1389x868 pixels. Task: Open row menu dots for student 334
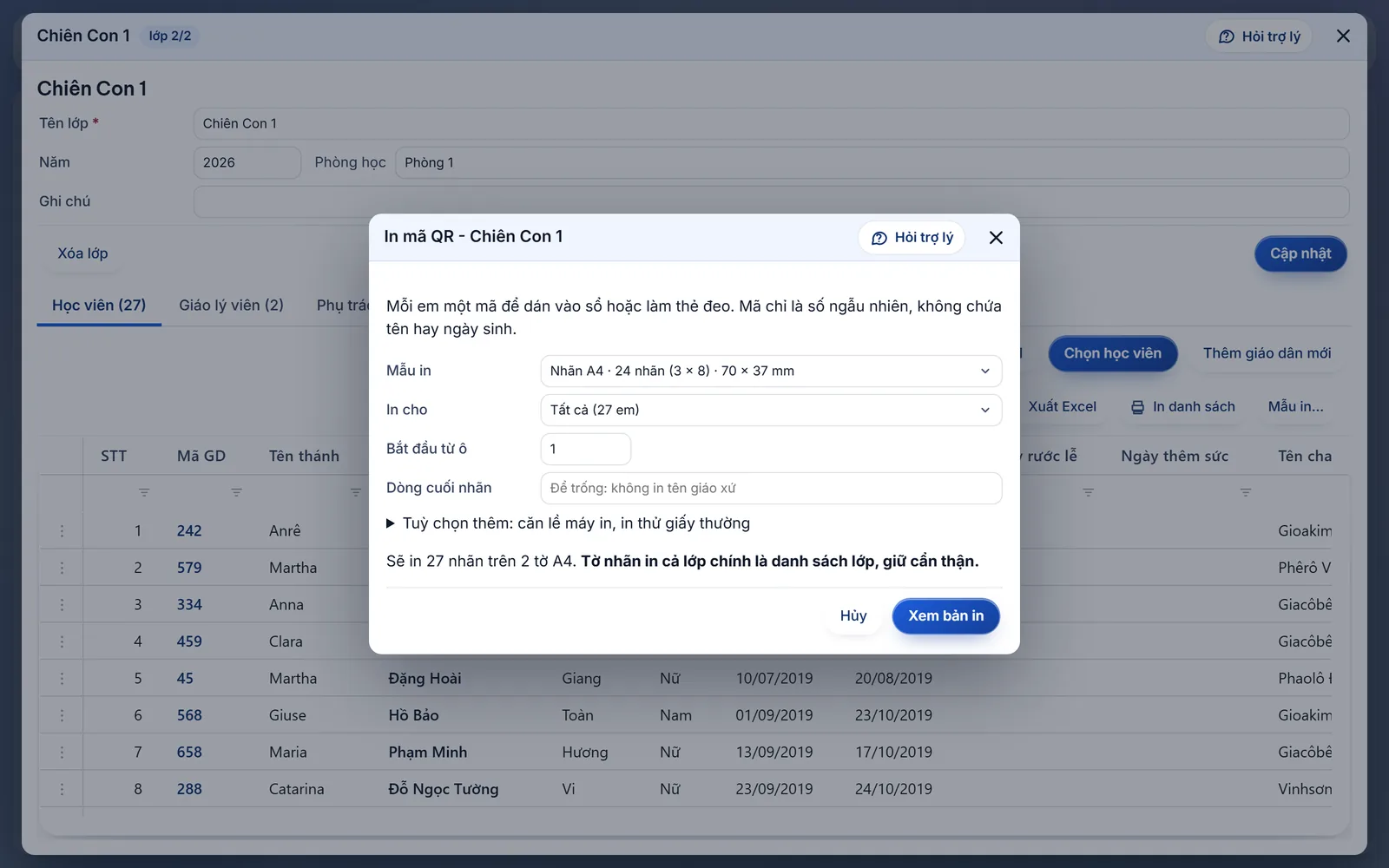tap(62, 604)
